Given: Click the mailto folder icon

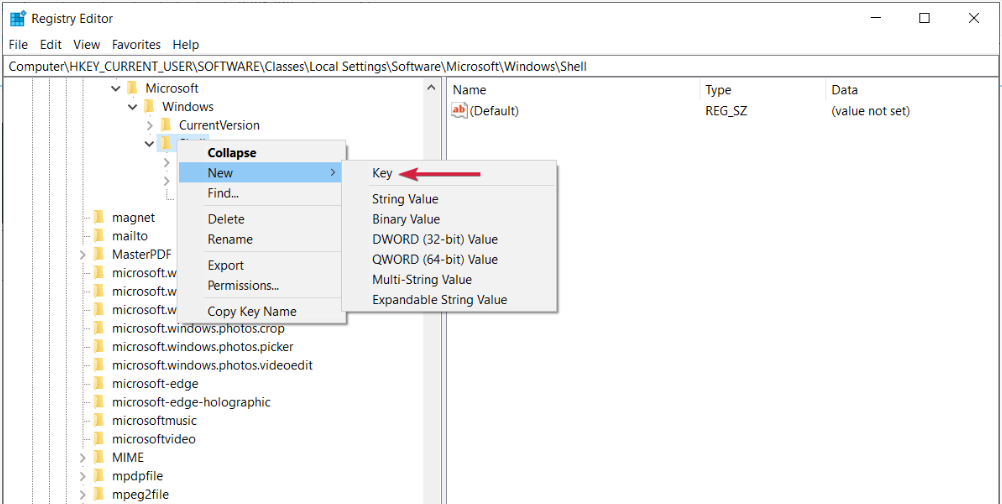Looking at the screenshot, I should click(x=98, y=236).
